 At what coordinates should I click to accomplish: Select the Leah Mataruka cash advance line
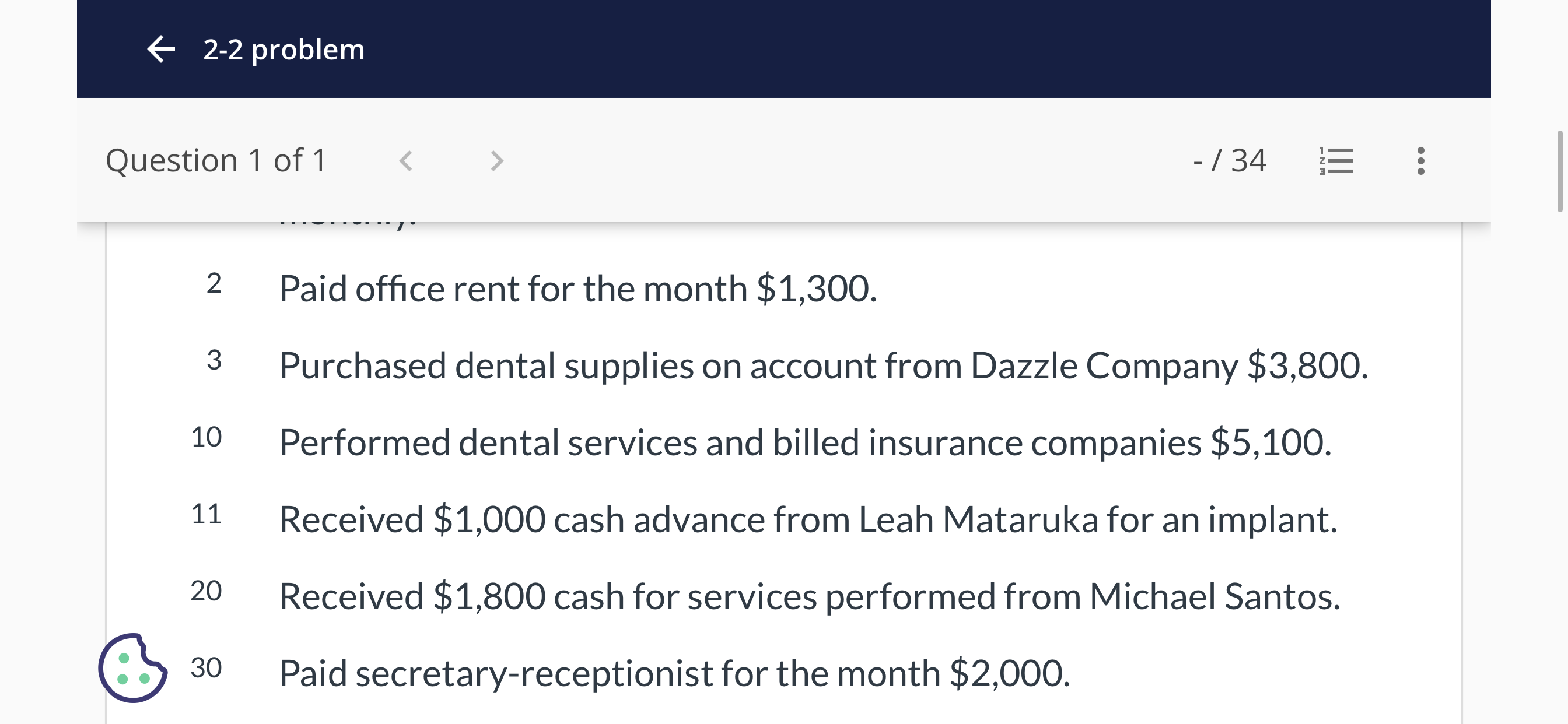[x=808, y=519]
